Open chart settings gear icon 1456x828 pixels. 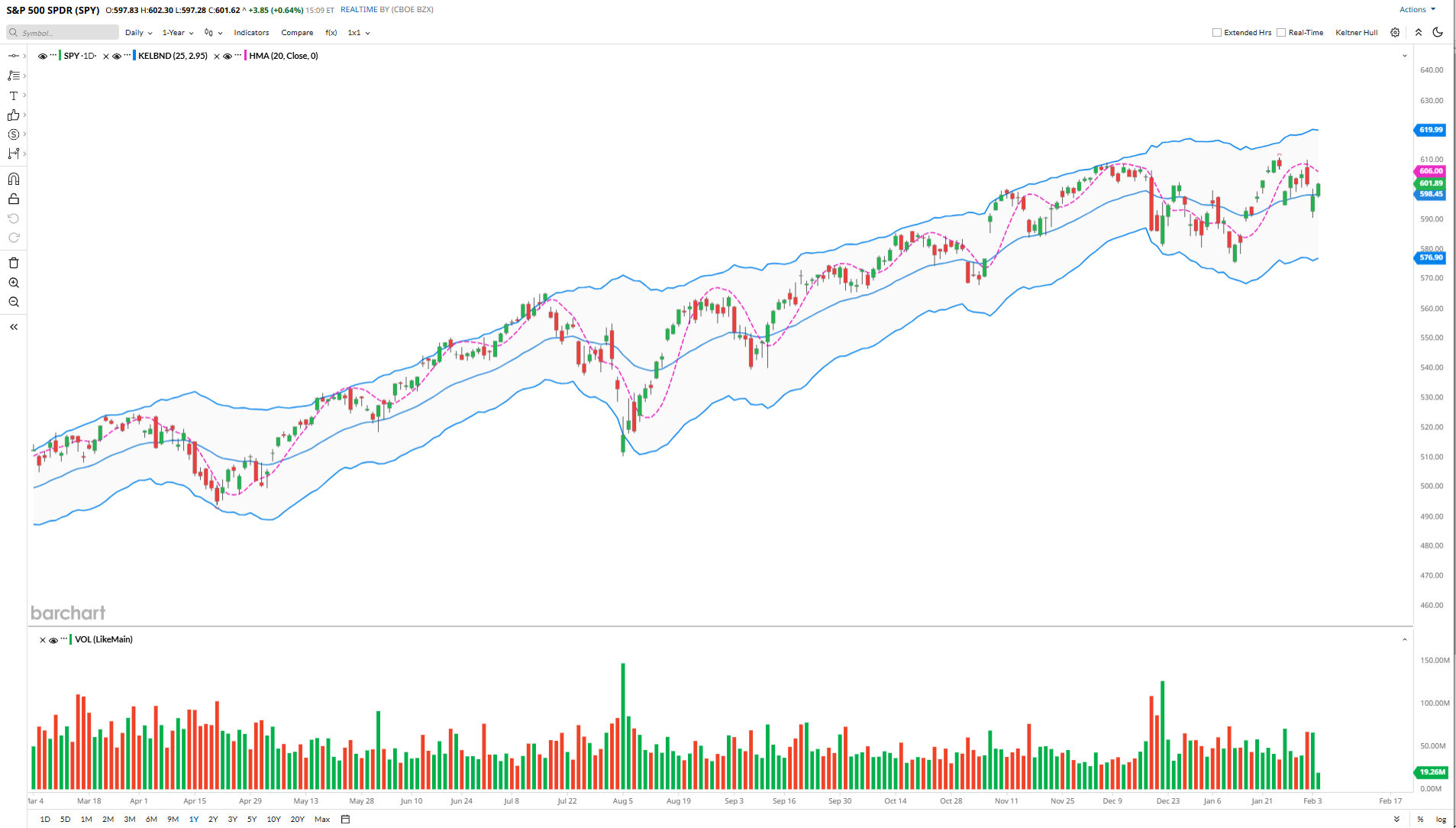(1395, 32)
